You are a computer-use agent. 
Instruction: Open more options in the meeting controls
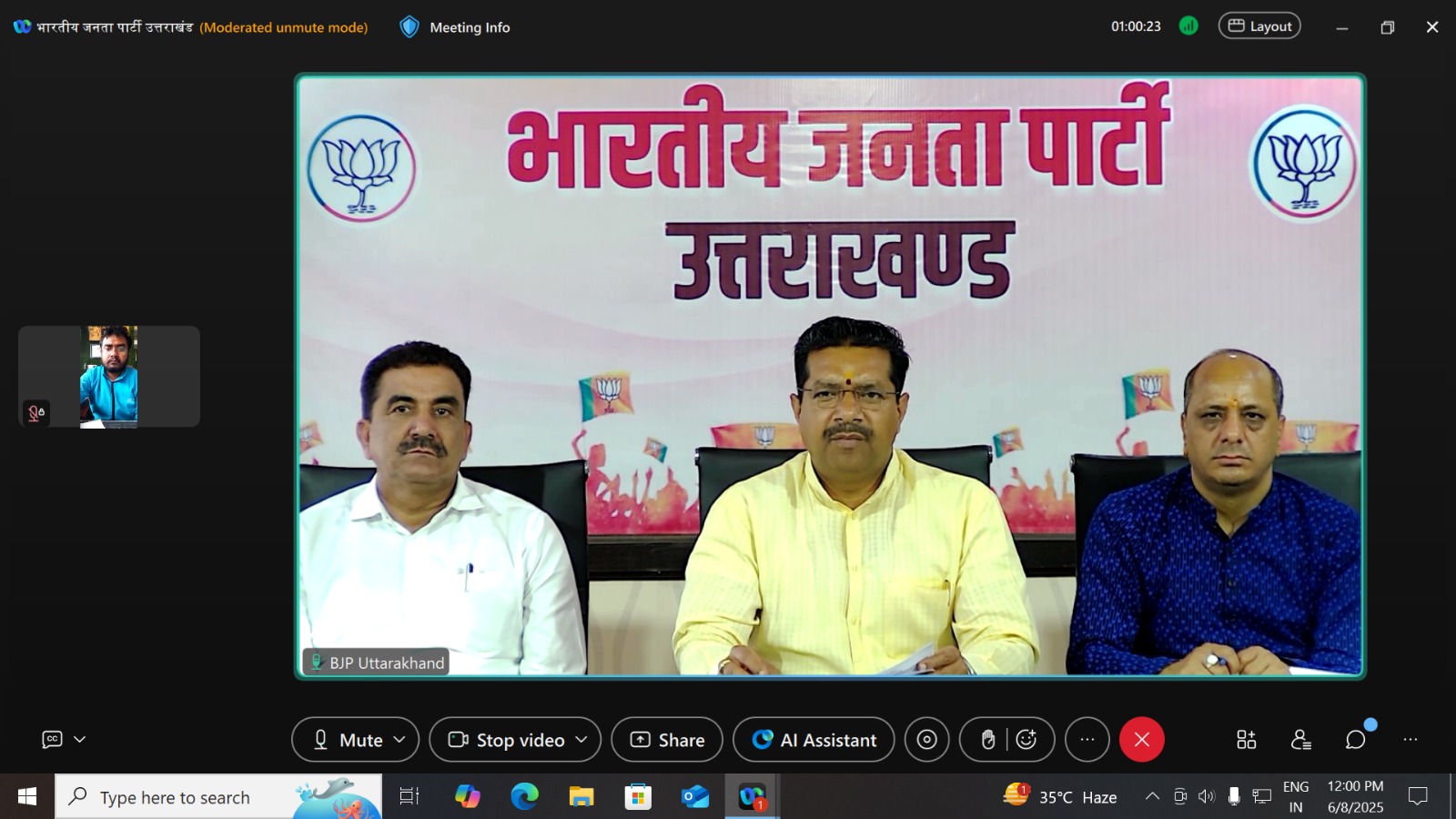click(1087, 740)
